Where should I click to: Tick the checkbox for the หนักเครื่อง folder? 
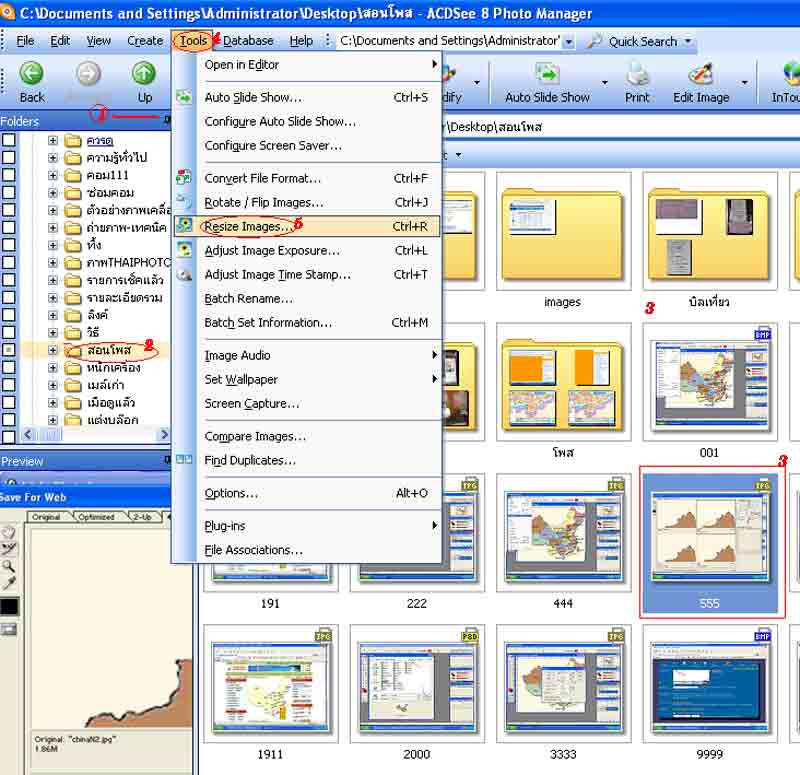9,367
